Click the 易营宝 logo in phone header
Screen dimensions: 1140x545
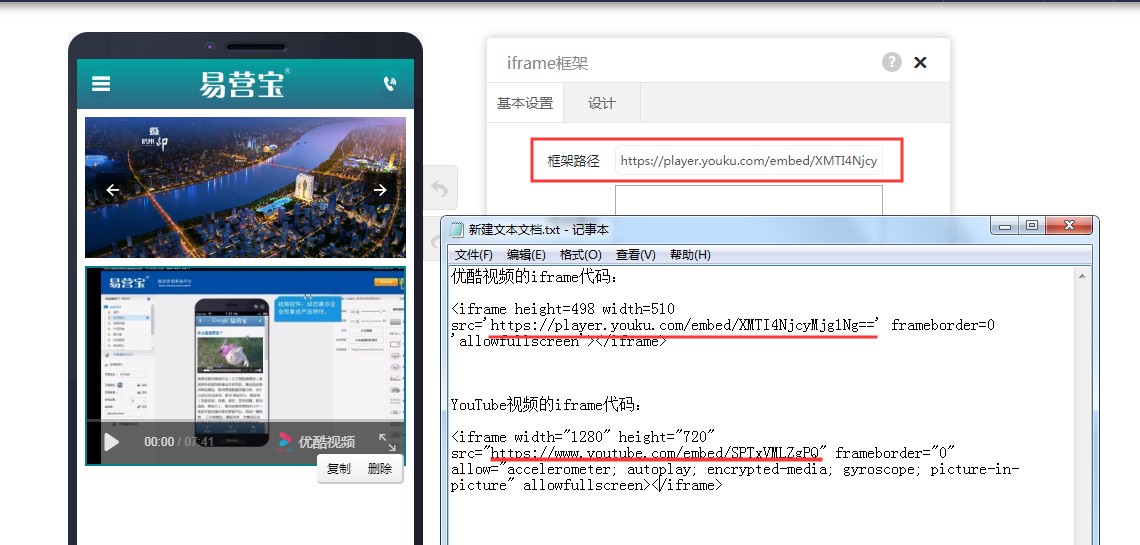coord(245,84)
